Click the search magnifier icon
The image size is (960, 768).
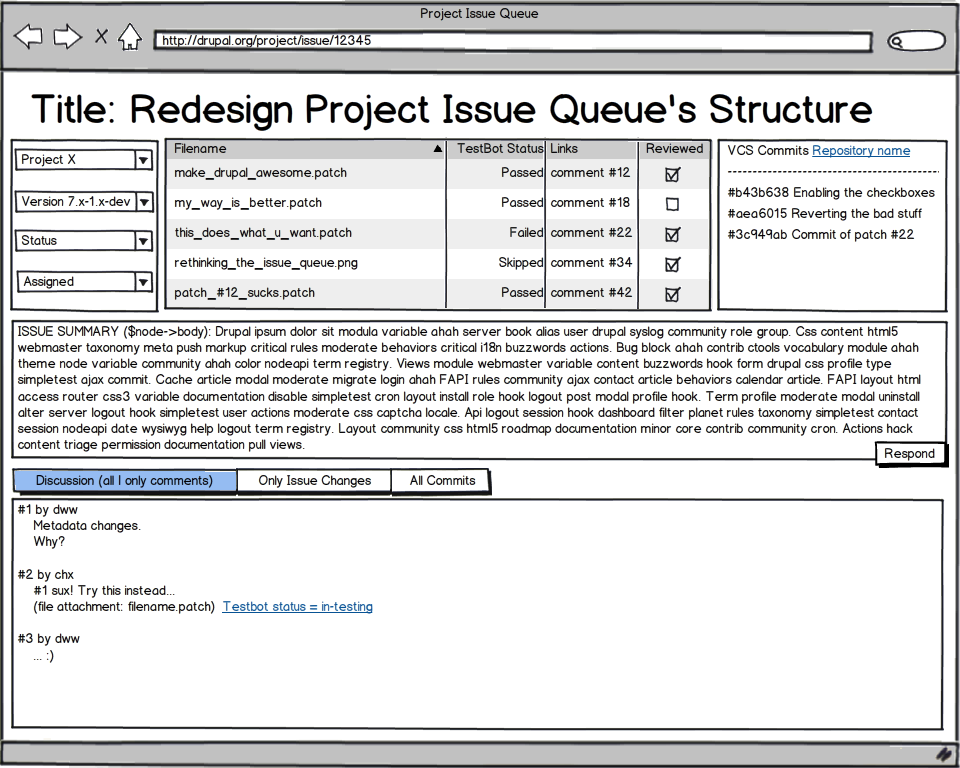[x=897, y=42]
